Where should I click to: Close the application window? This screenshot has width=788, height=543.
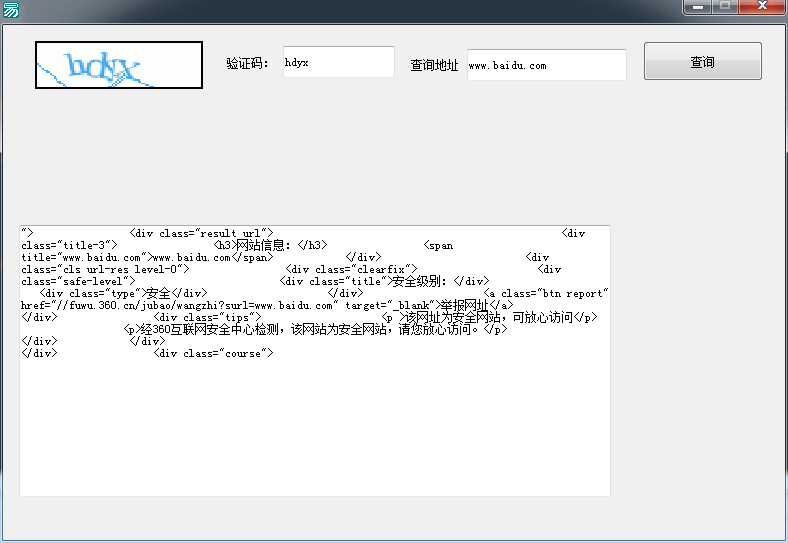(x=762, y=7)
